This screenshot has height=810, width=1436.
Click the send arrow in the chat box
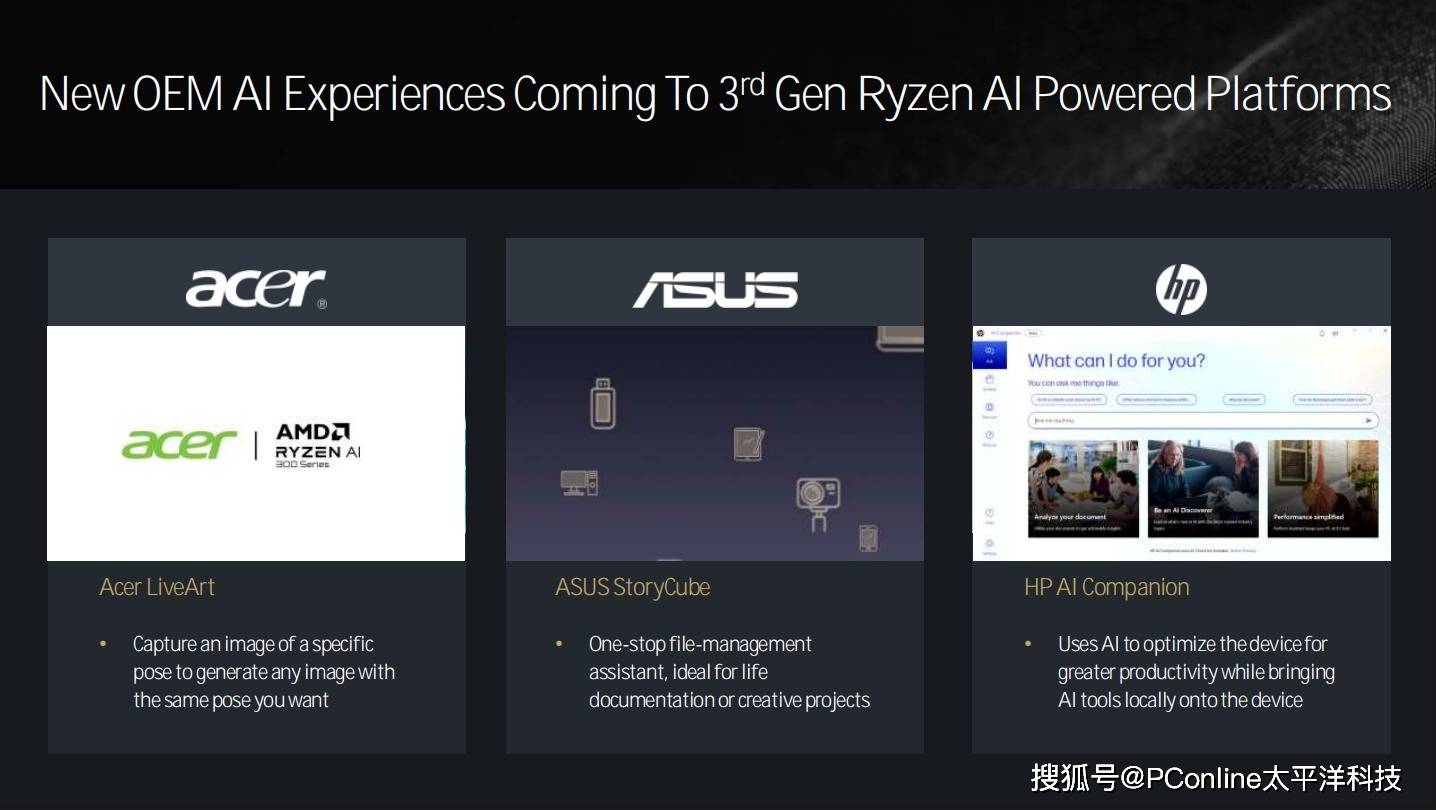tap(1369, 421)
